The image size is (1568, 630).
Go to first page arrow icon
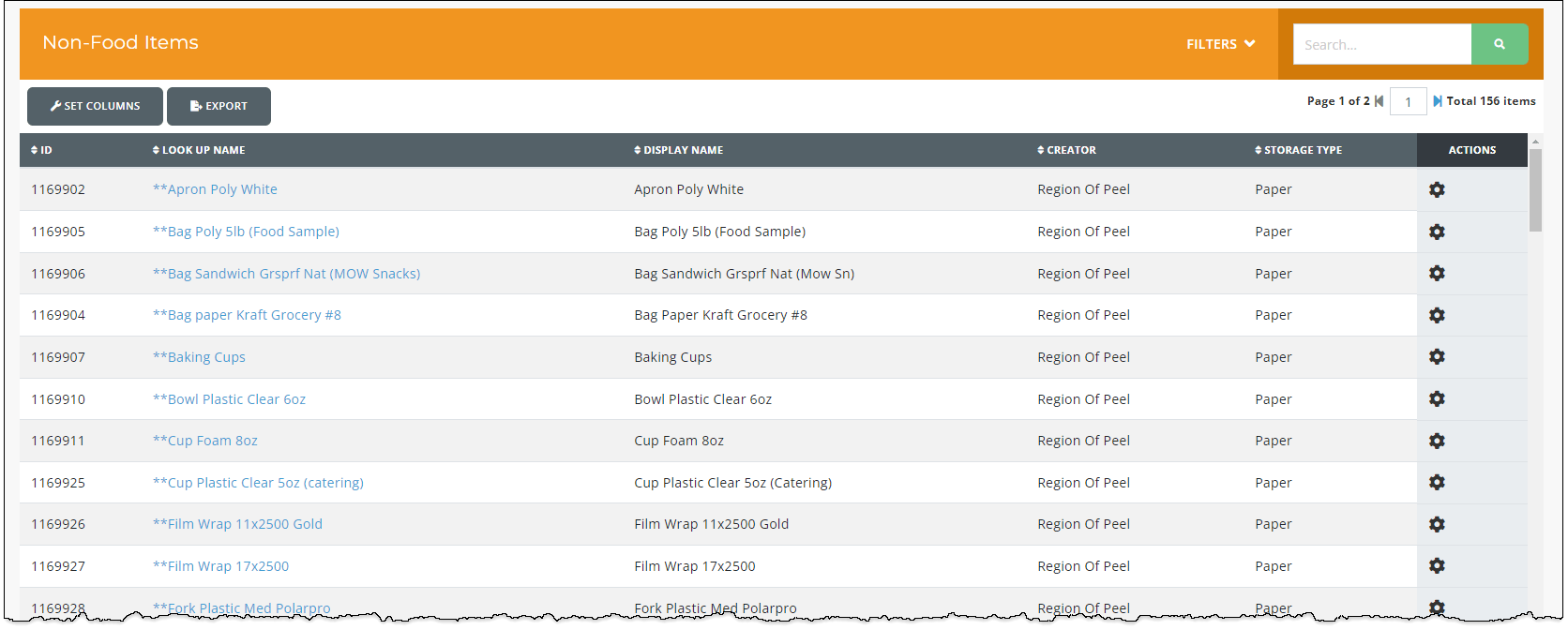pyautogui.click(x=1379, y=101)
